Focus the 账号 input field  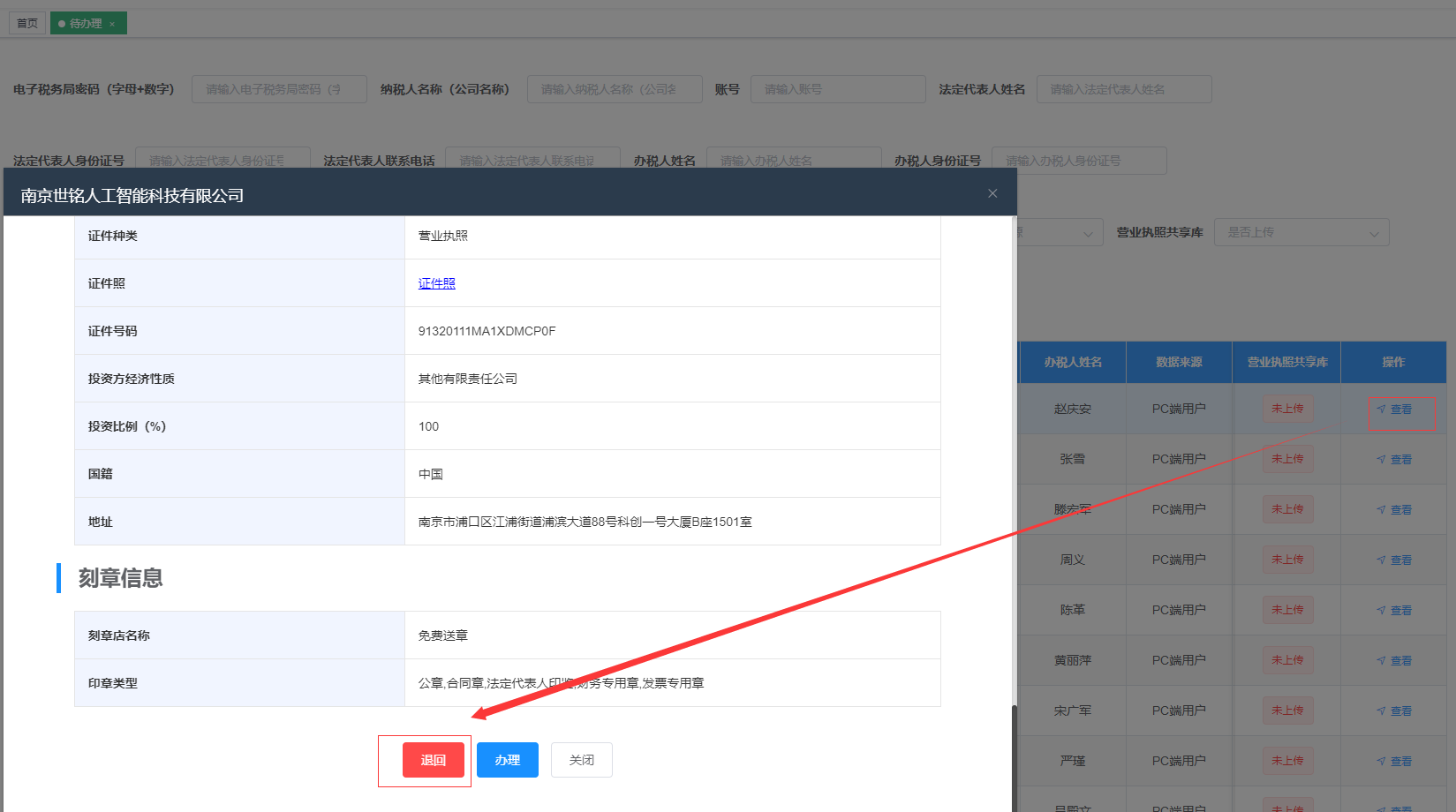[838, 89]
